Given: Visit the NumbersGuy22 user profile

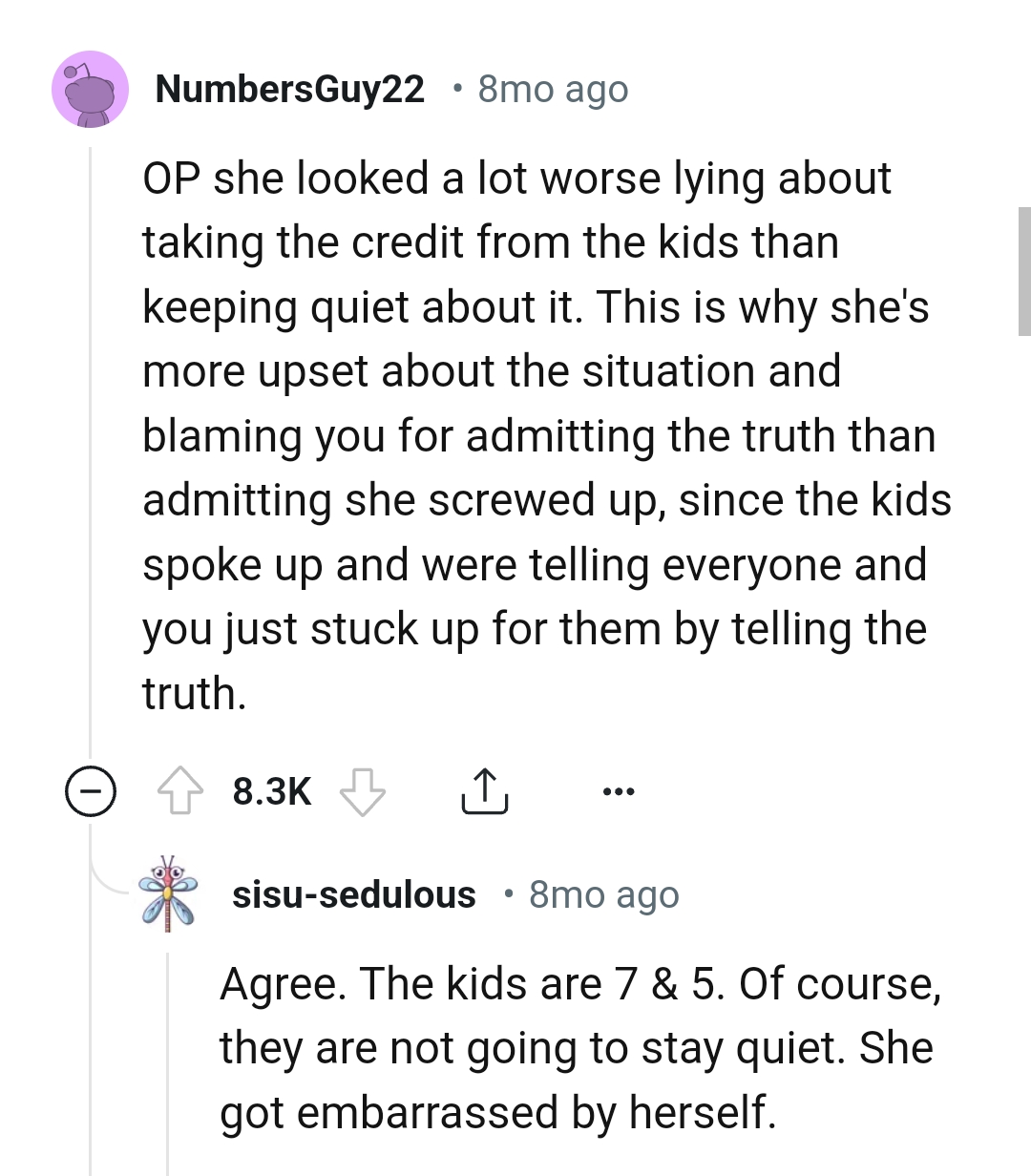Looking at the screenshot, I should 289,90.
